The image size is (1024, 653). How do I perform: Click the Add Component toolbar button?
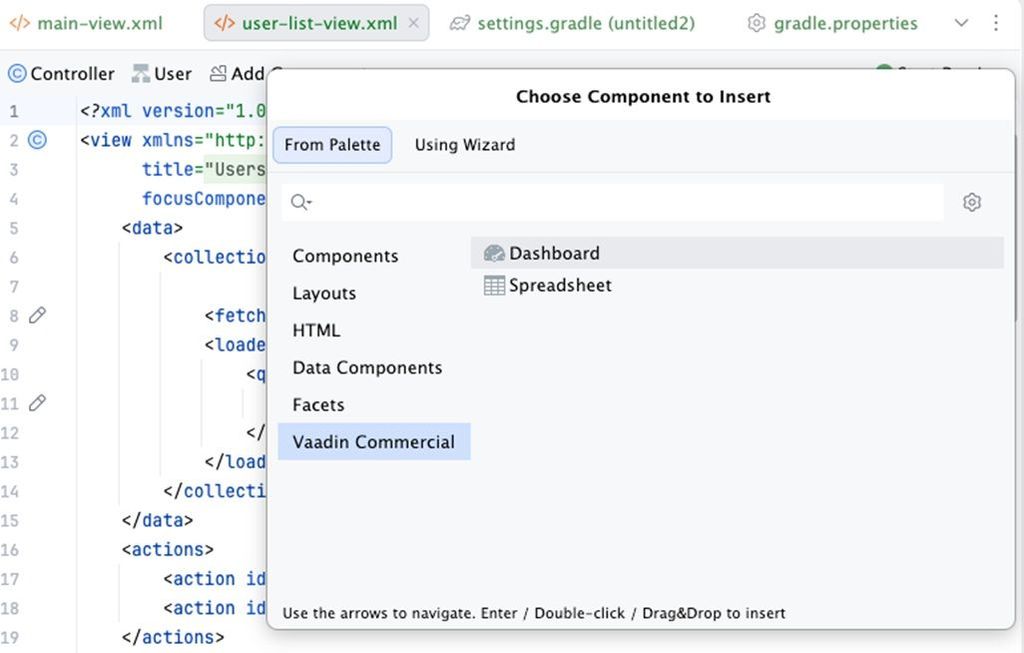pyautogui.click(x=238, y=73)
